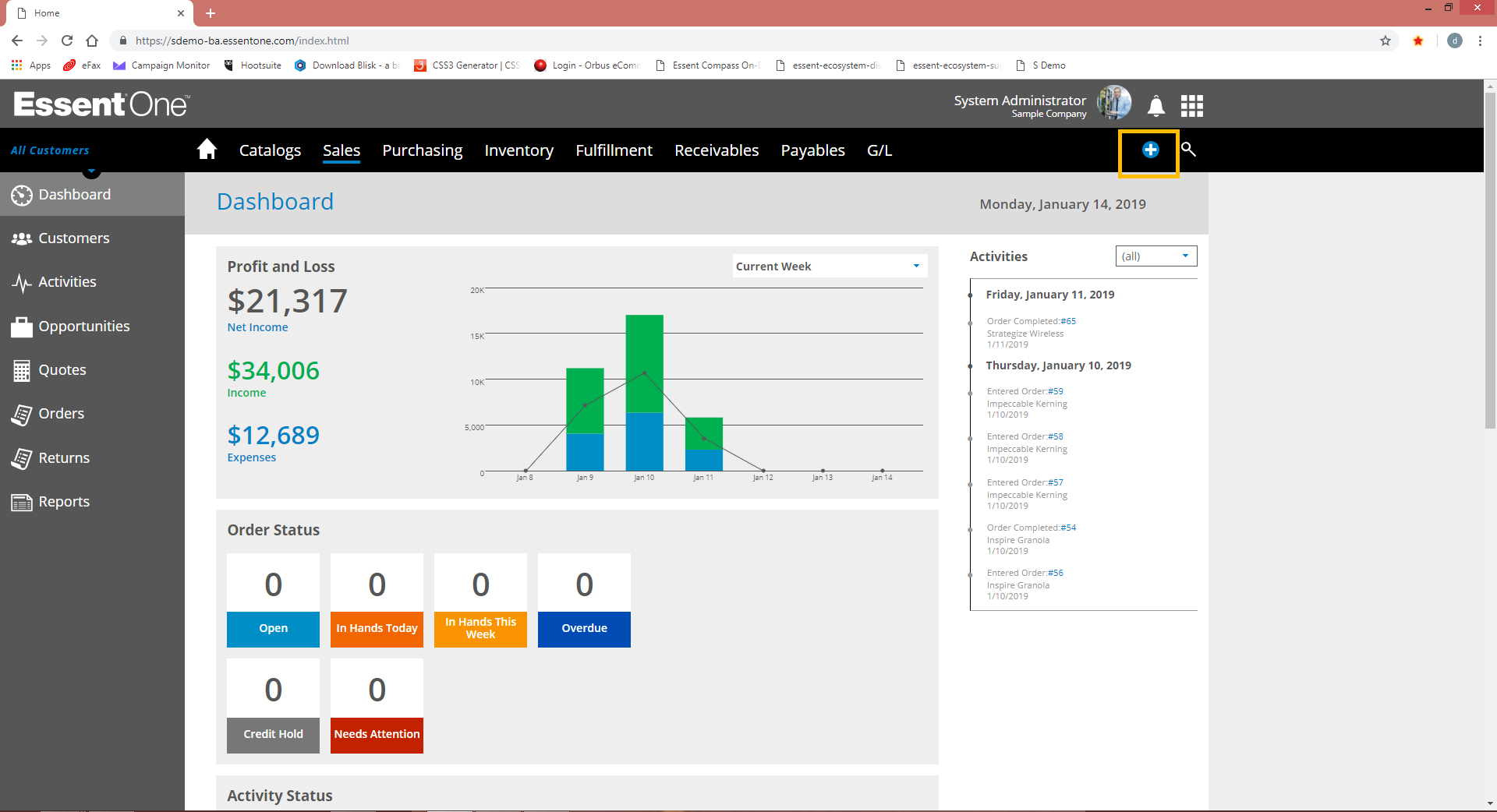
Task: Expand the Current Week period dropdown
Action: tap(830, 267)
